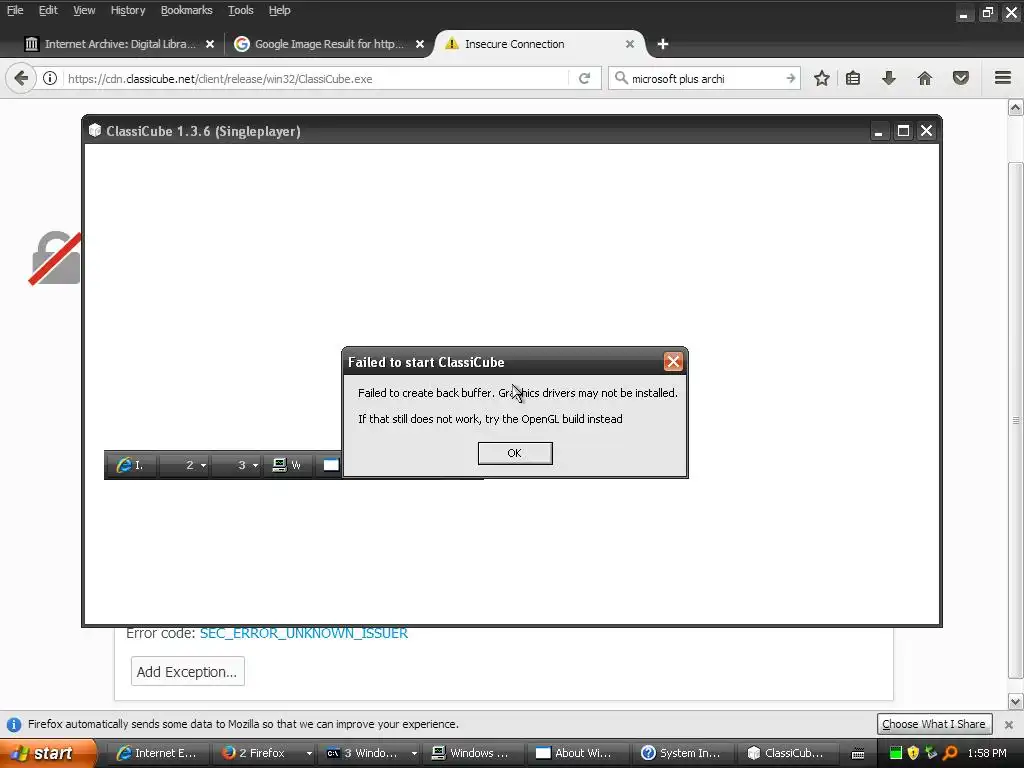Screen dimensions: 1024x768
Task: Click the Pocket save icon
Action: tap(961, 78)
